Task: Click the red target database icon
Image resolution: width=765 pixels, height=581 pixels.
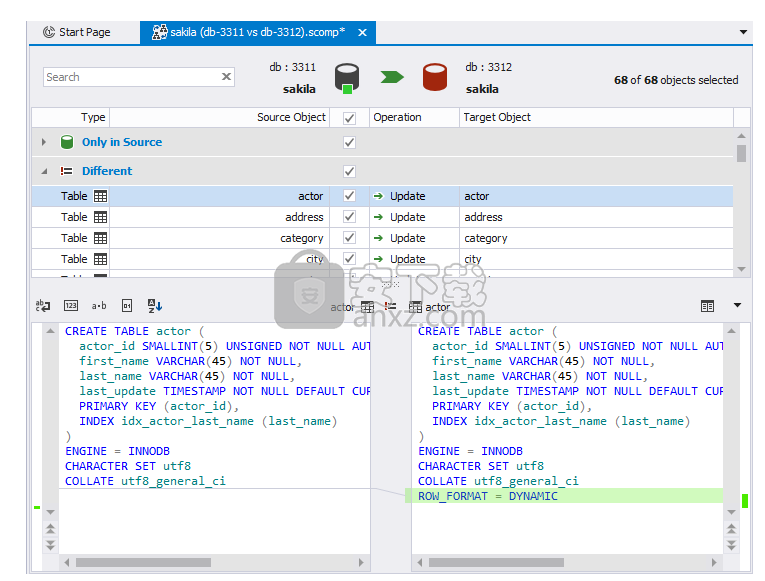Action: coord(435,77)
